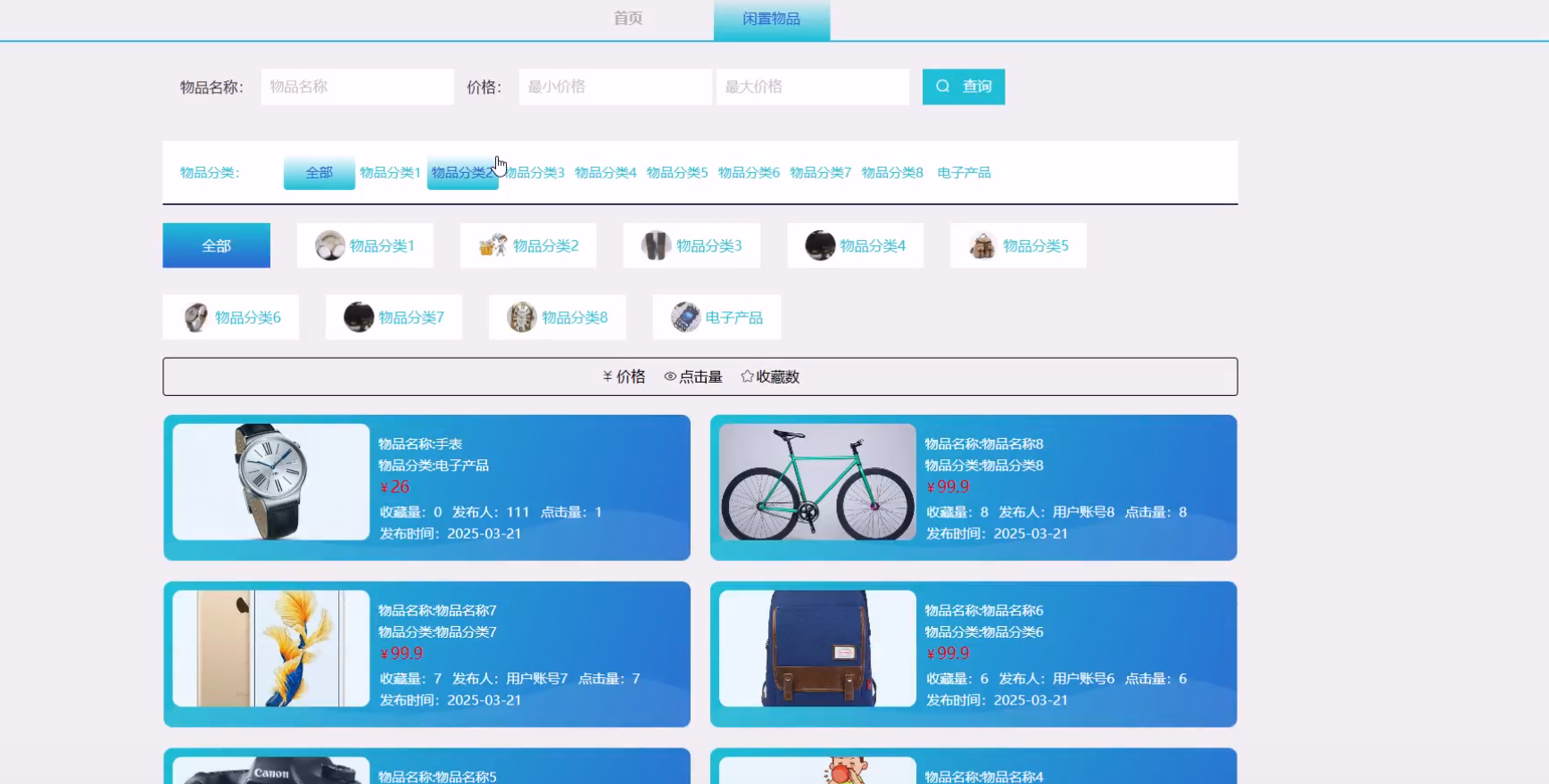Click the ¥ icon beside 价格
This screenshot has width=1549, height=784.
608,376
